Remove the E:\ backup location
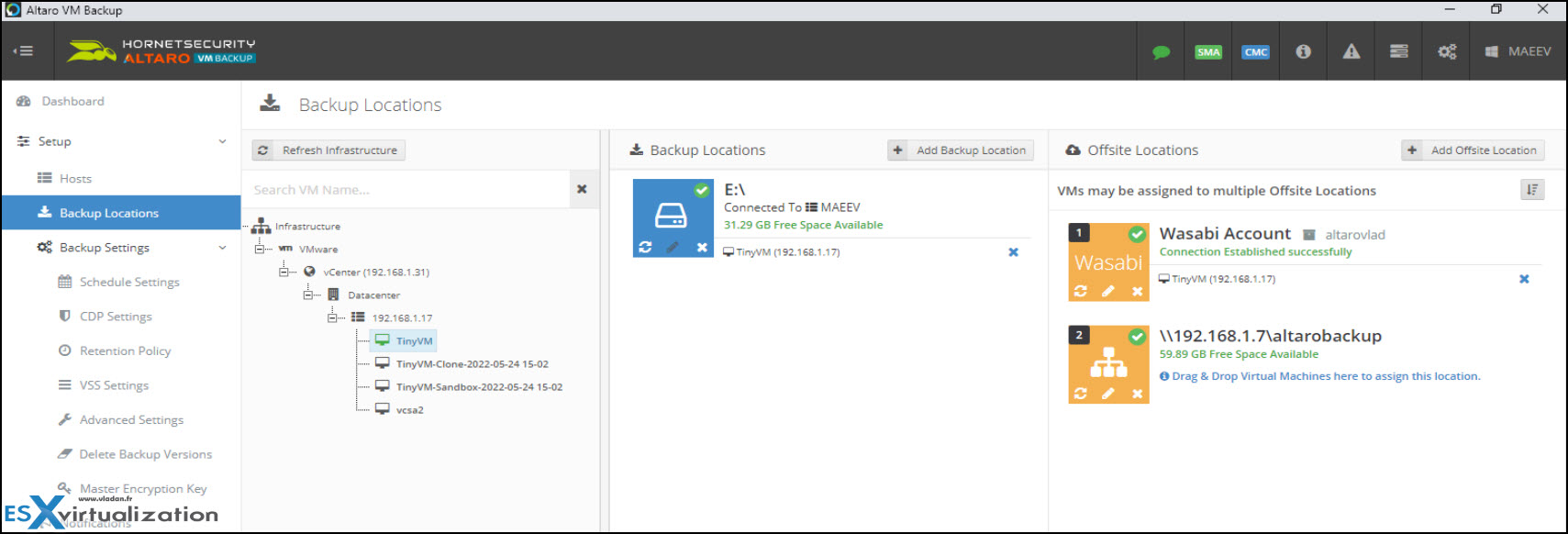 click(x=702, y=247)
